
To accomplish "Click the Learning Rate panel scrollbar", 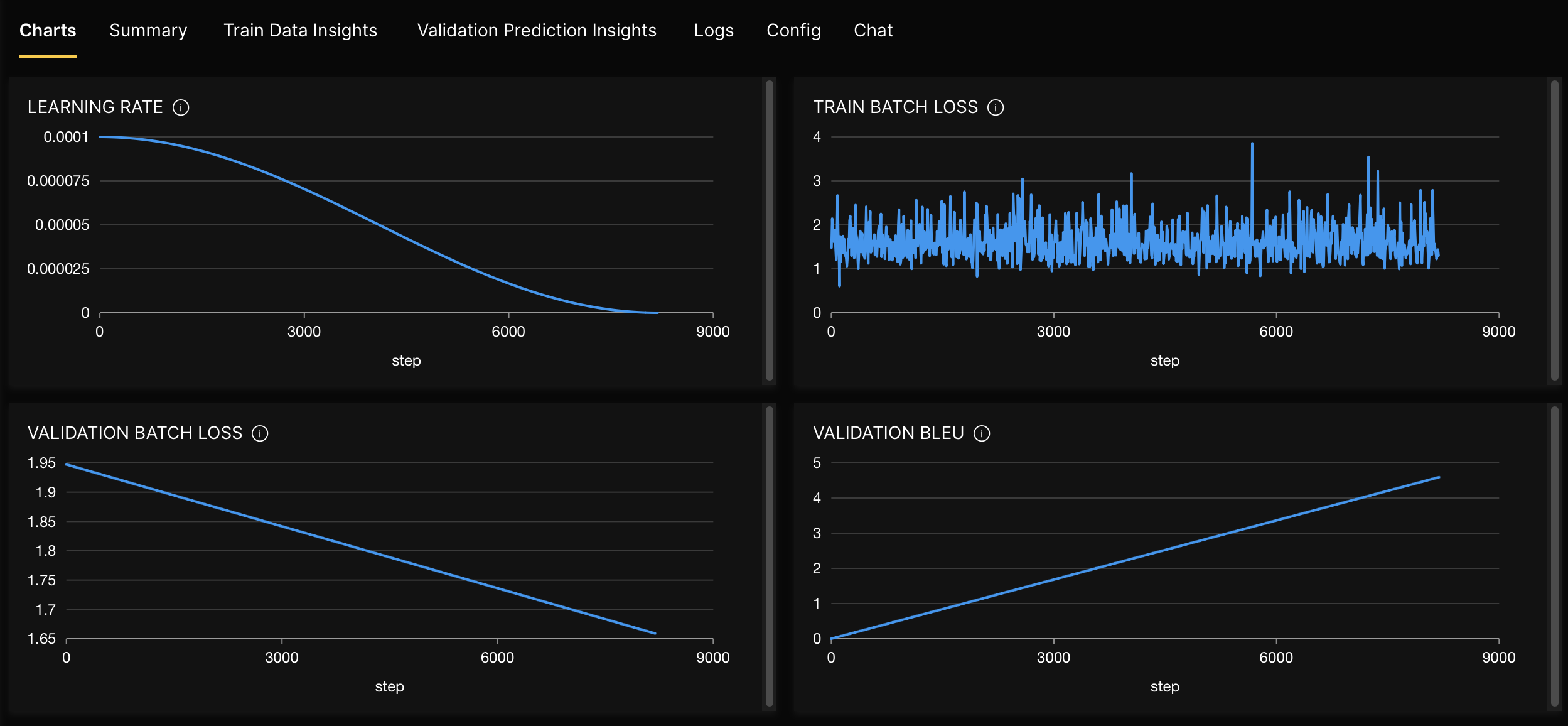I will (x=769, y=230).
